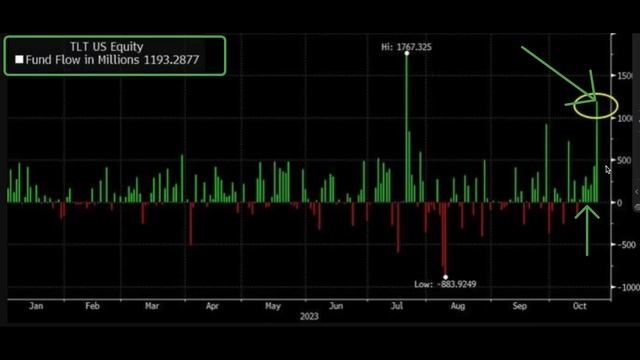Click the Aug label on the time axis
Viewport: 640px width, 360px height.
[x=458, y=306]
